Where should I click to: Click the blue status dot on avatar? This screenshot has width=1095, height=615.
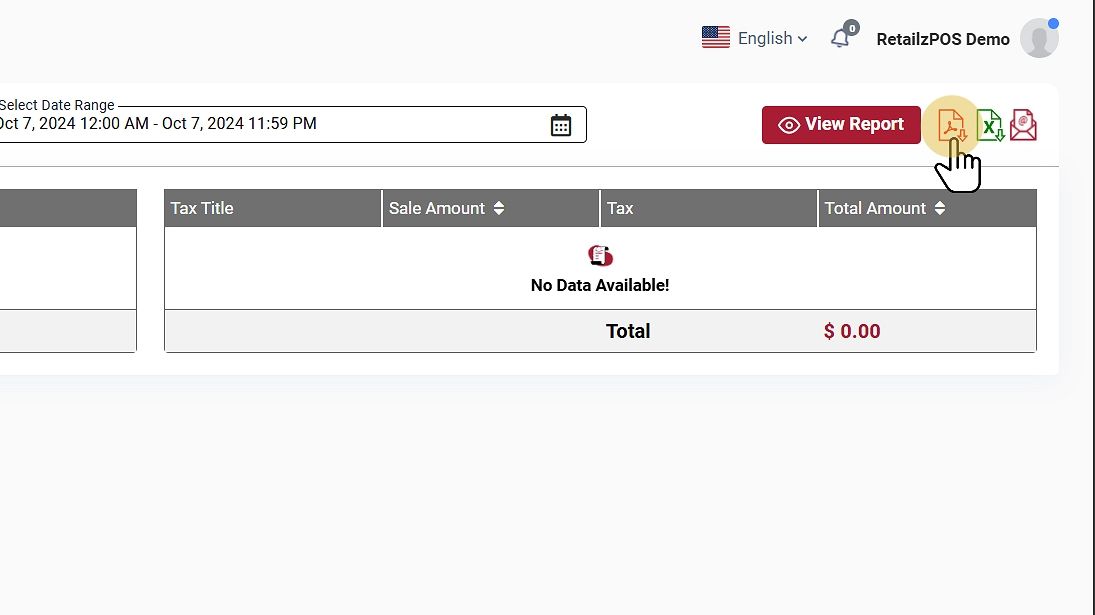click(1053, 23)
